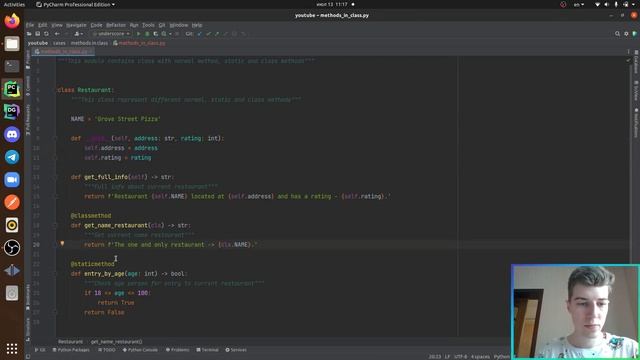The width and height of the screenshot is (640, 360).
Task: Open the Tools menu
Action: point(148,25)
